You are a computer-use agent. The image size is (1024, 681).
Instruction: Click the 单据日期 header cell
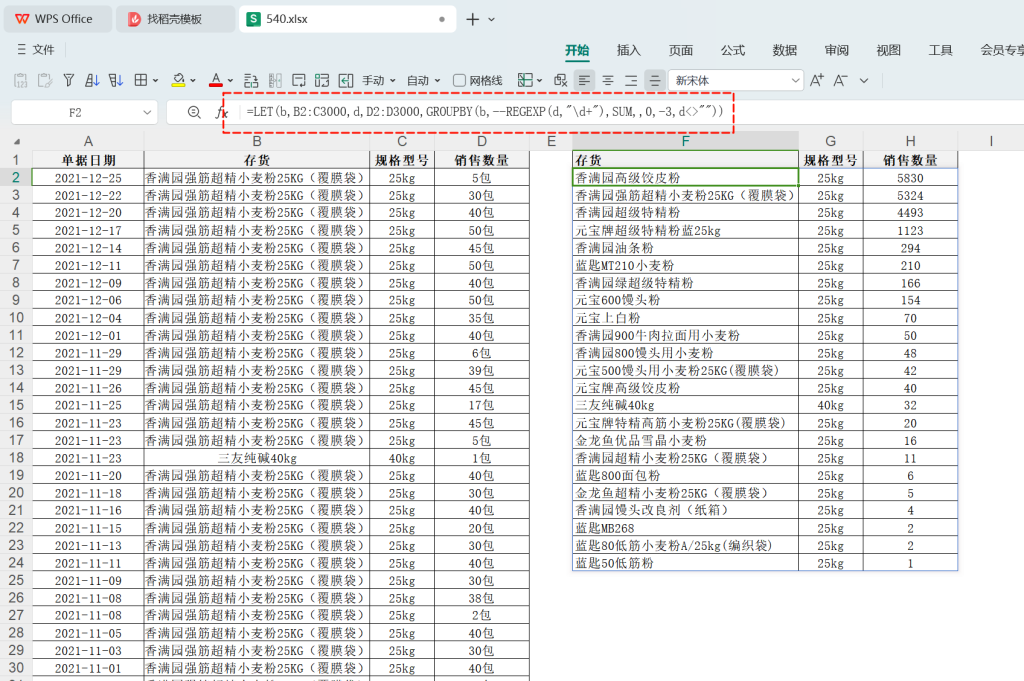pos(88,160)
